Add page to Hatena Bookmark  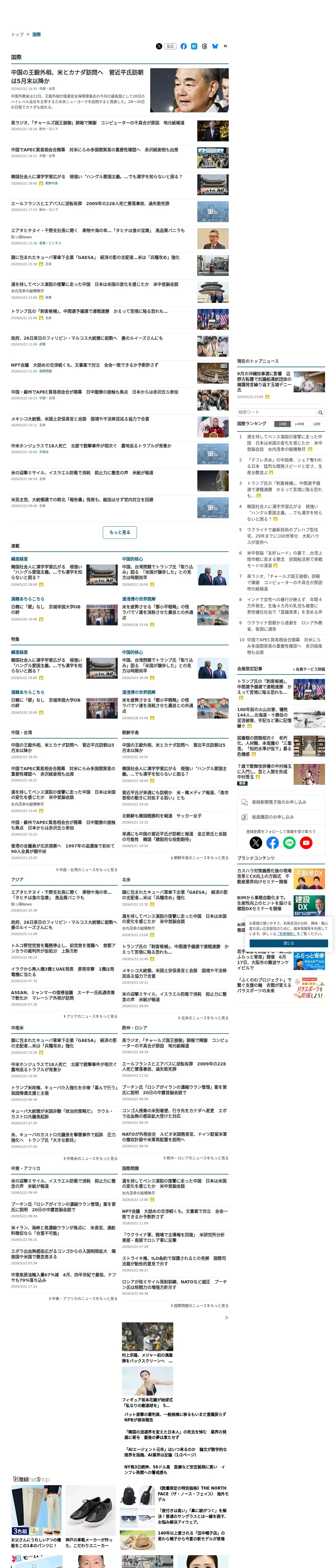pos(194,46)
